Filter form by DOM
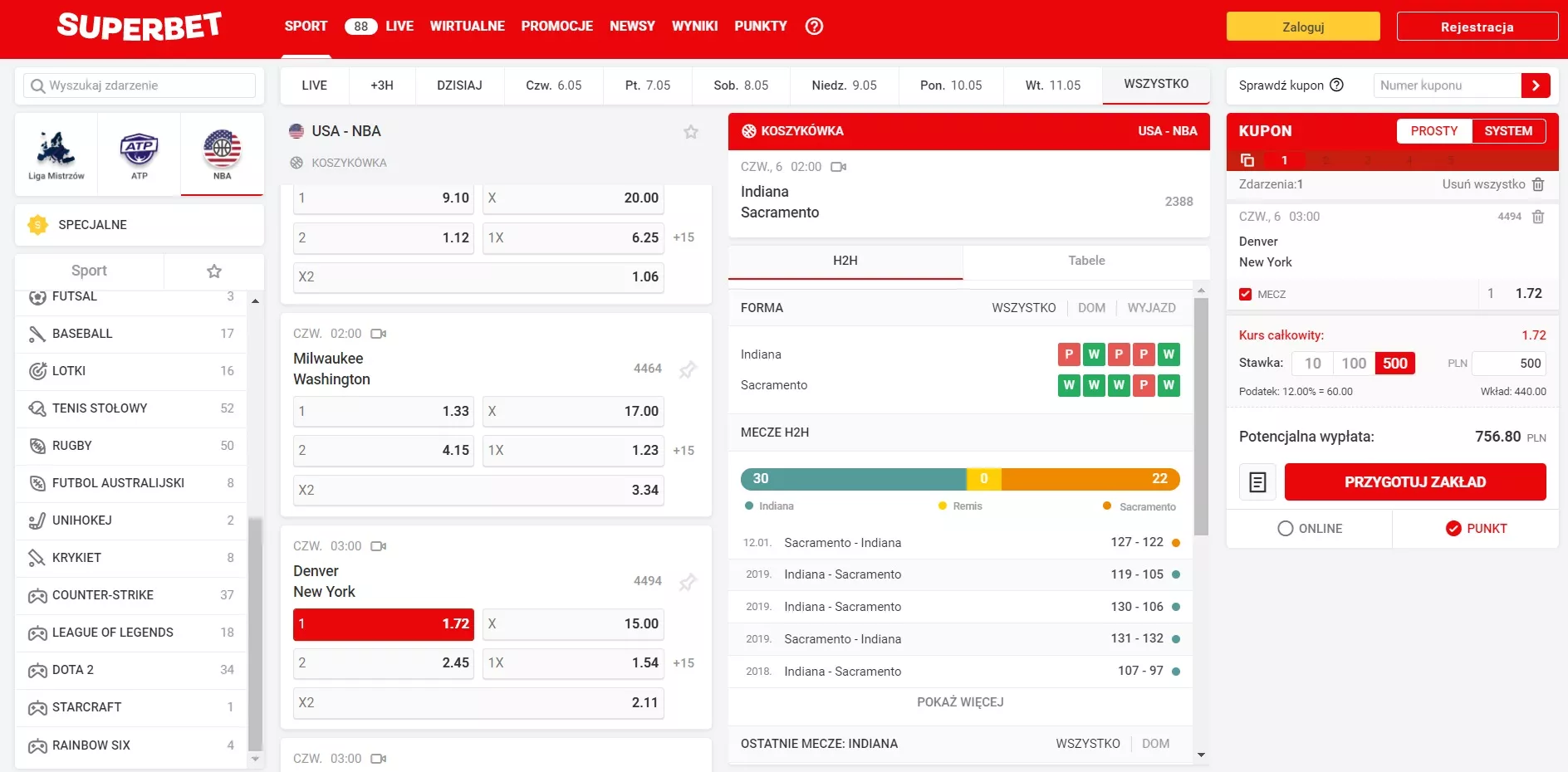Viewport: 1568px width, 772px height. pos(1091,308)
